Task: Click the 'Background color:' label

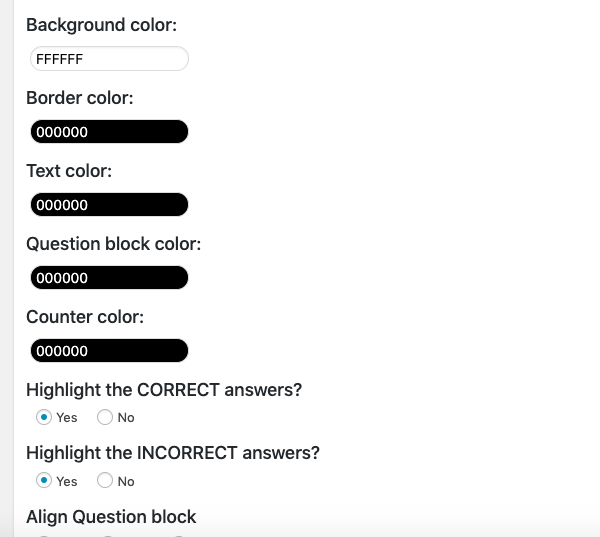Action: 101,25
